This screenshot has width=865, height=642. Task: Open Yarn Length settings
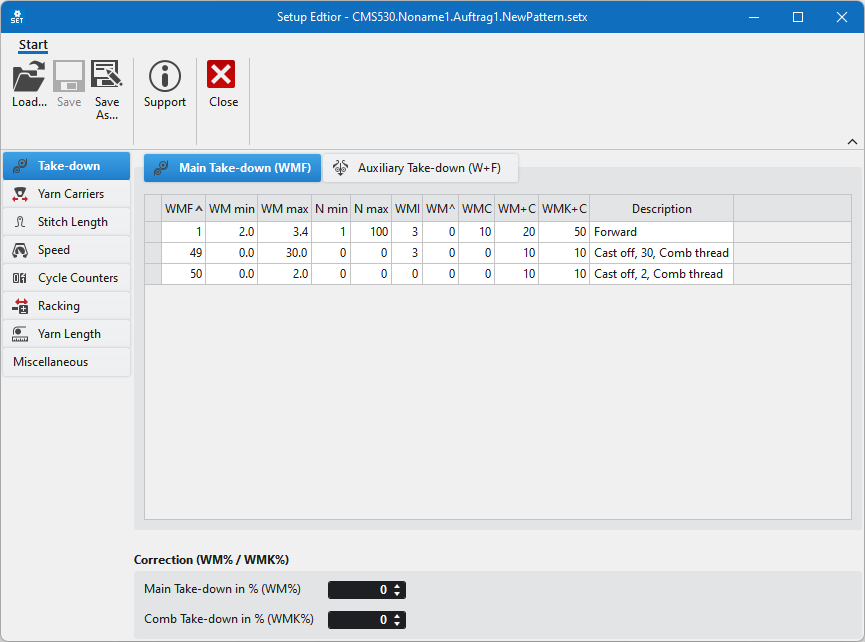67,334
